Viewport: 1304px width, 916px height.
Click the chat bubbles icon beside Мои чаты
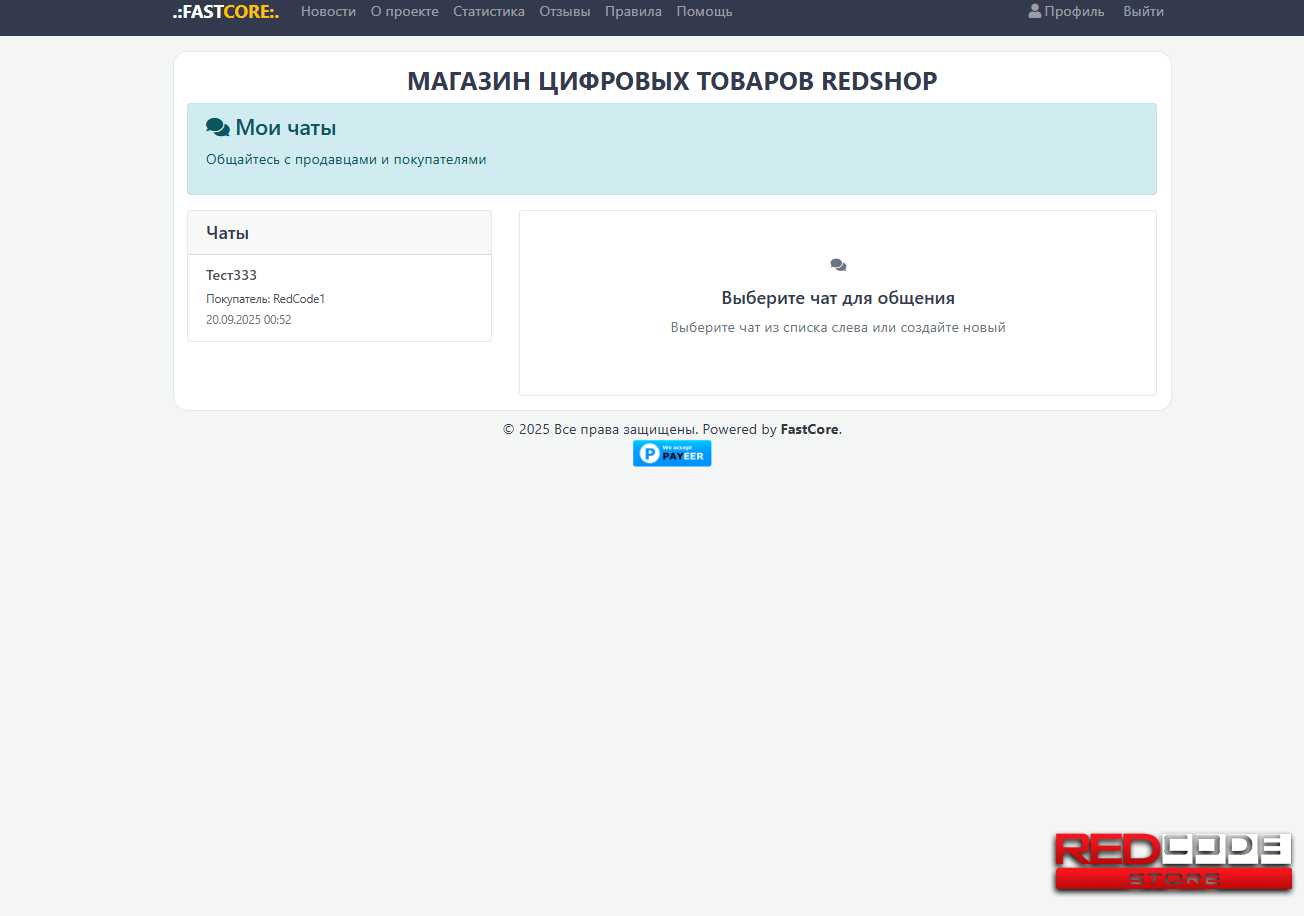pyautogui.click(x=217, y=127)
